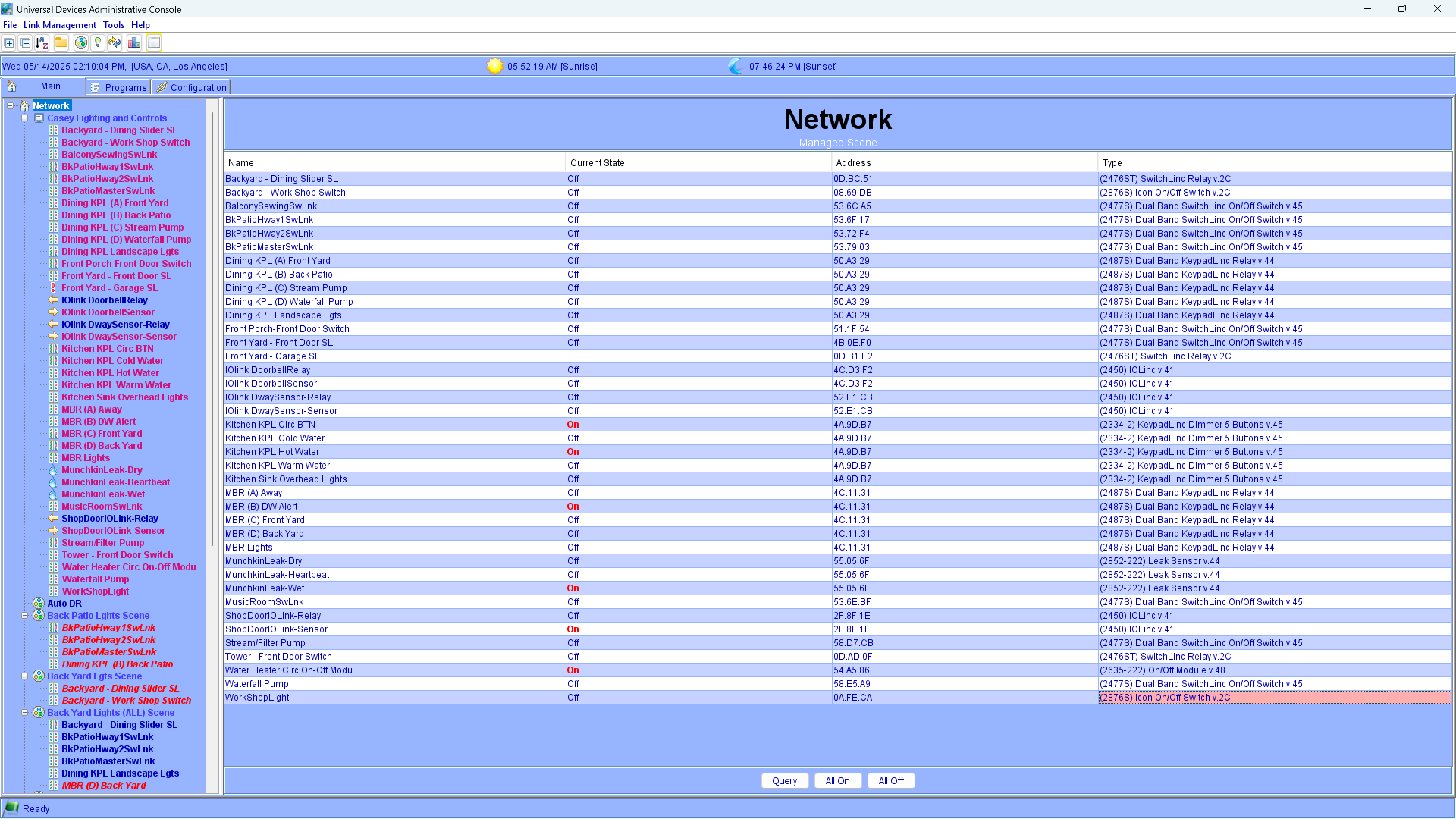Collapse the Casey Lighting and Controls folder

25,118
